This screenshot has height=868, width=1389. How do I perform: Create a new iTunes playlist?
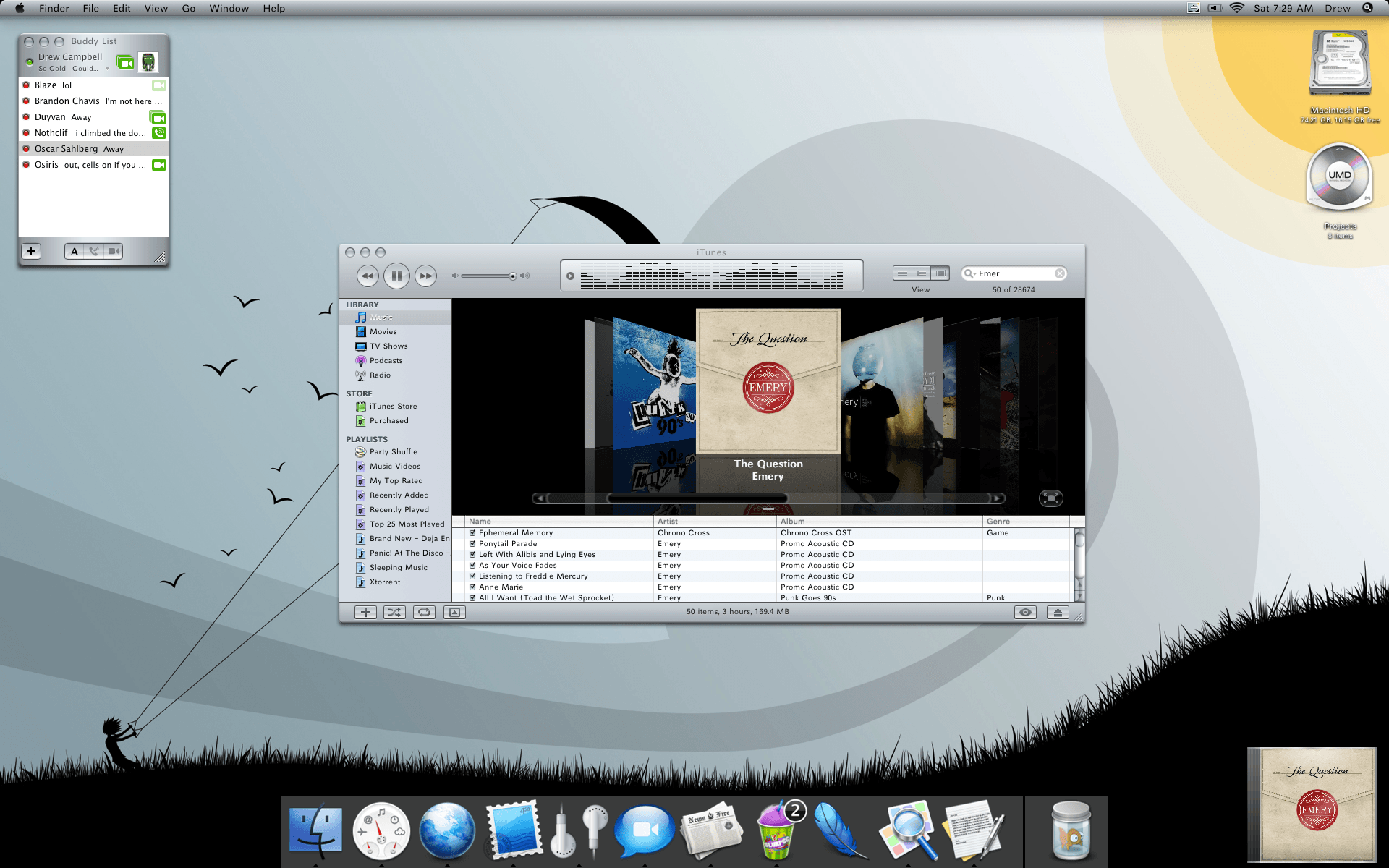click(365, 612)
